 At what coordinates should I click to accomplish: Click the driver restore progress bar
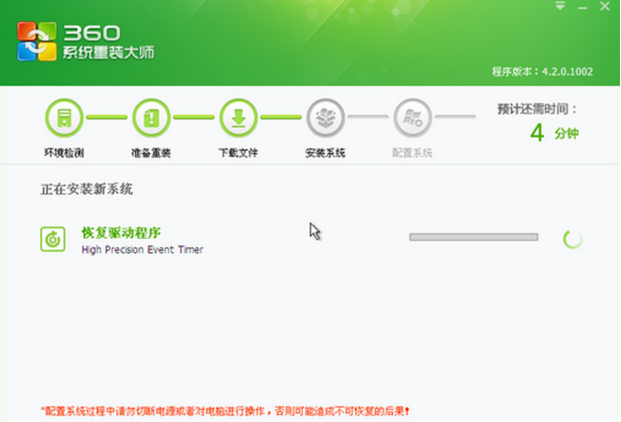(473, 237)
